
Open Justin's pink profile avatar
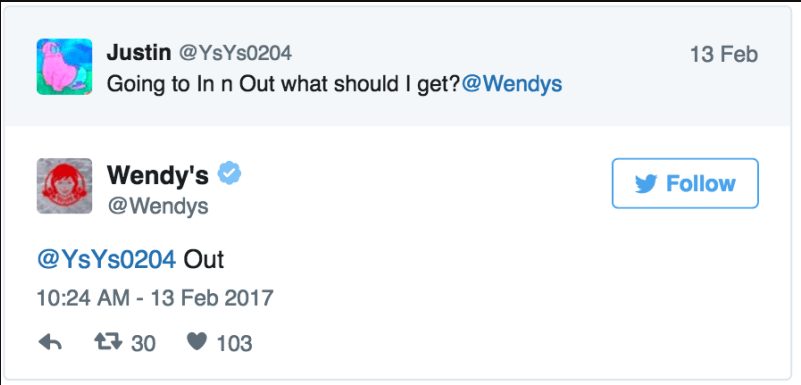click(x=64, y=67)
